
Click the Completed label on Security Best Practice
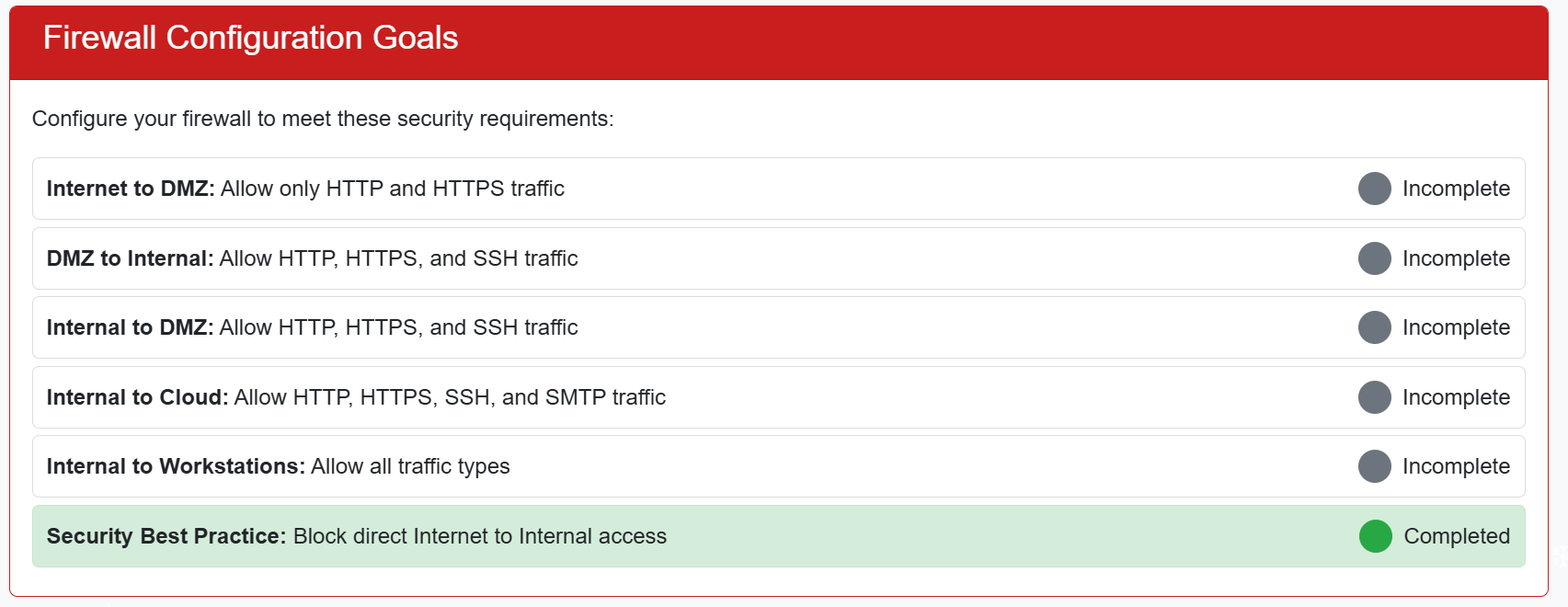(x=1457, y=536)
